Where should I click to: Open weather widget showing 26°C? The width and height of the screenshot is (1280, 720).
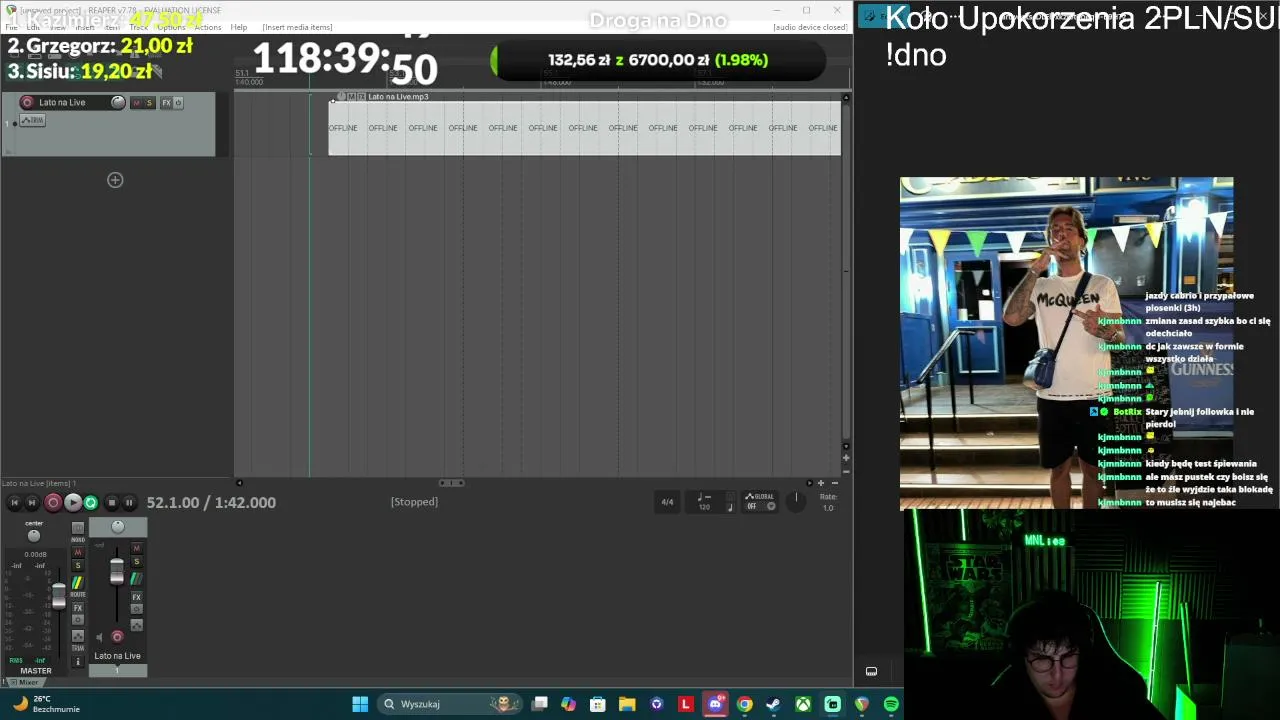(45, 704)
